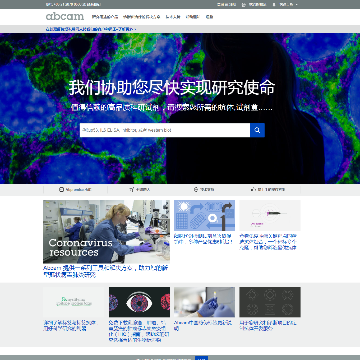Click the fourth quick-links strip icon
The image size is (360, 360).
(x=253, y=189)
